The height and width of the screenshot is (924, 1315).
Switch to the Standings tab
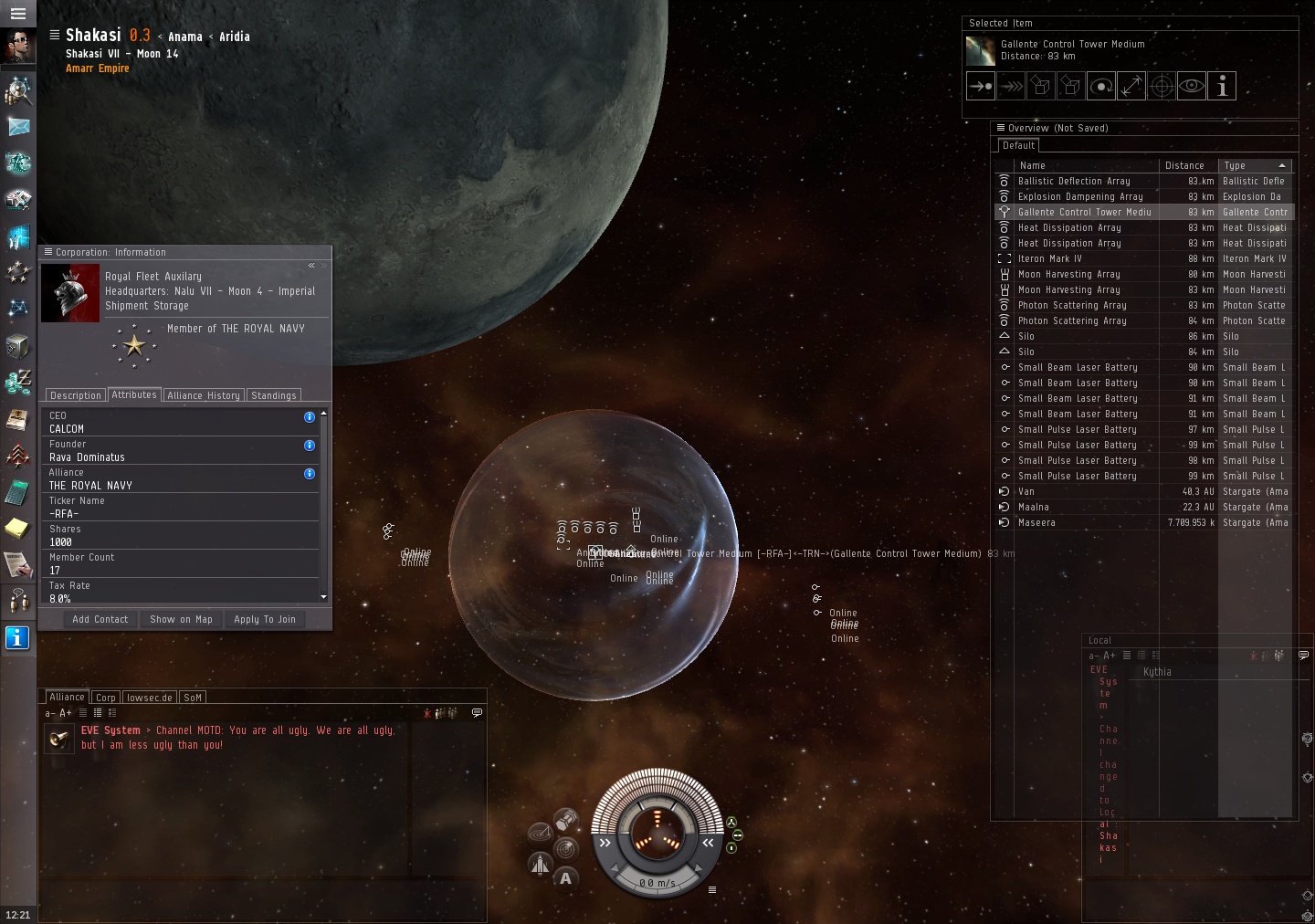pos(274,395)
